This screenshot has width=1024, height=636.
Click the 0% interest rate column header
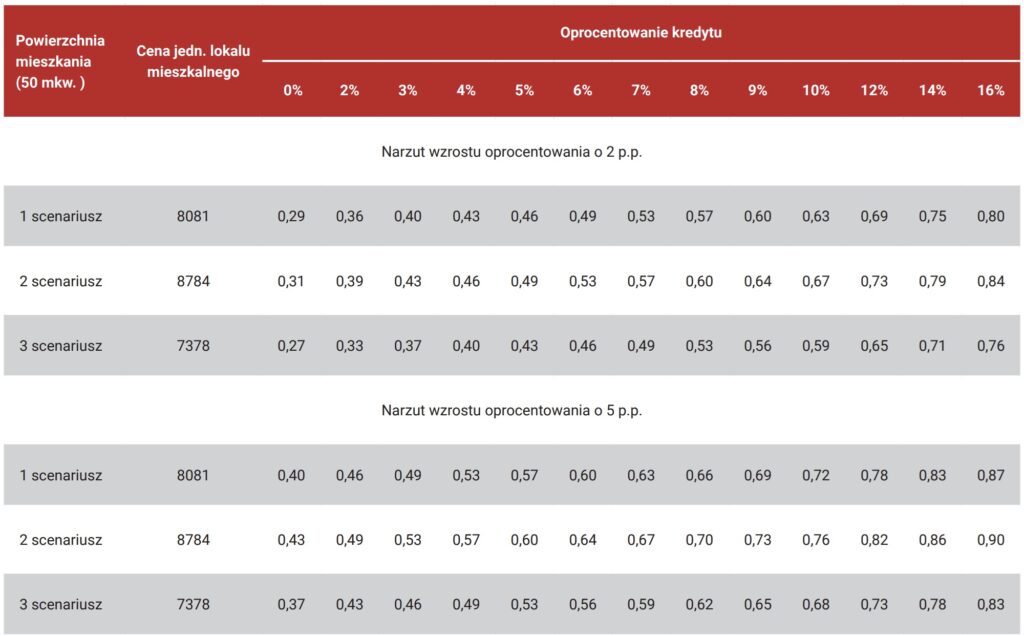tap(292, 90)
